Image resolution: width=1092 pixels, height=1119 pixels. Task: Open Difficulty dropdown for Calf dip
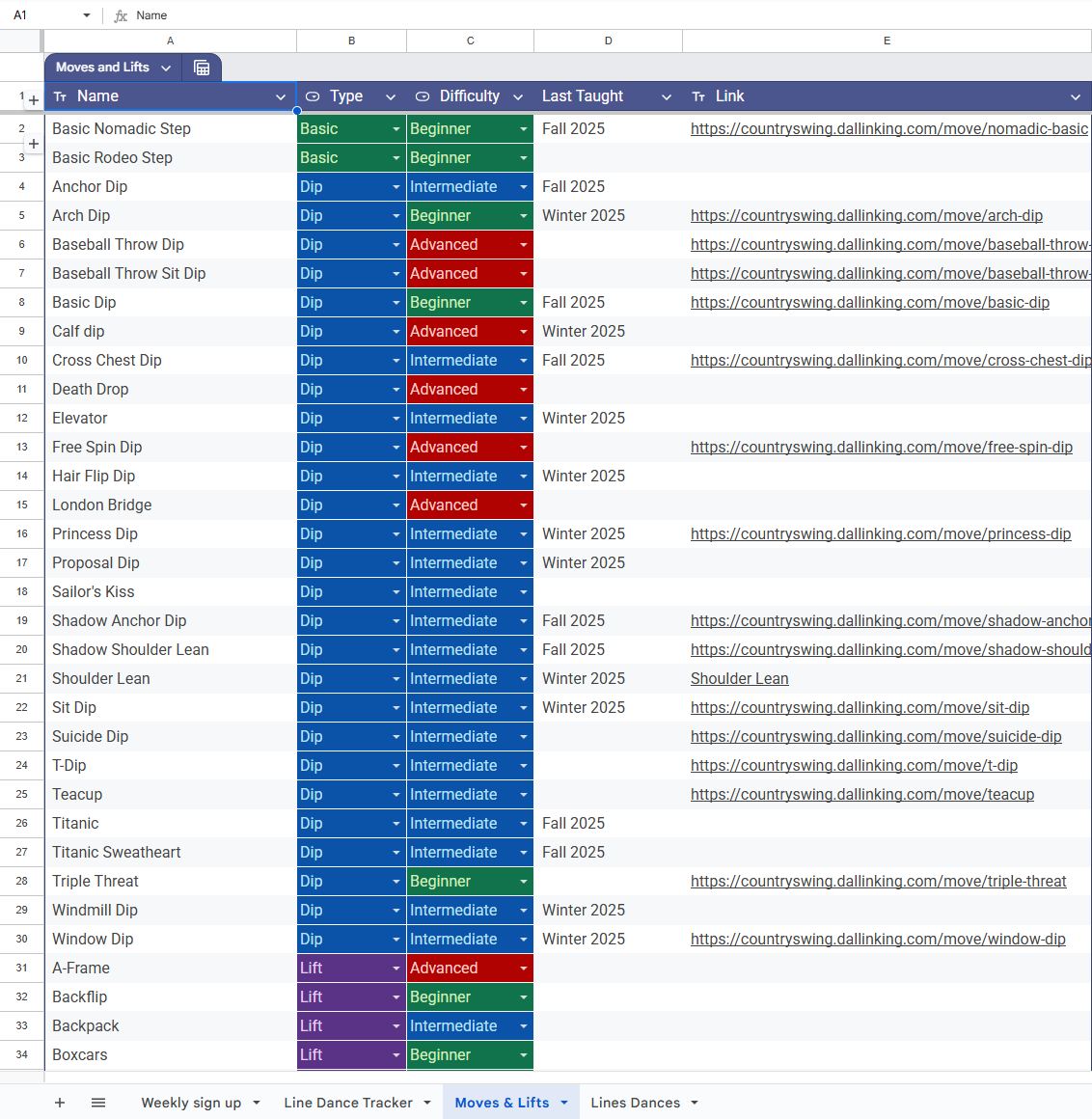pos(523,332)
